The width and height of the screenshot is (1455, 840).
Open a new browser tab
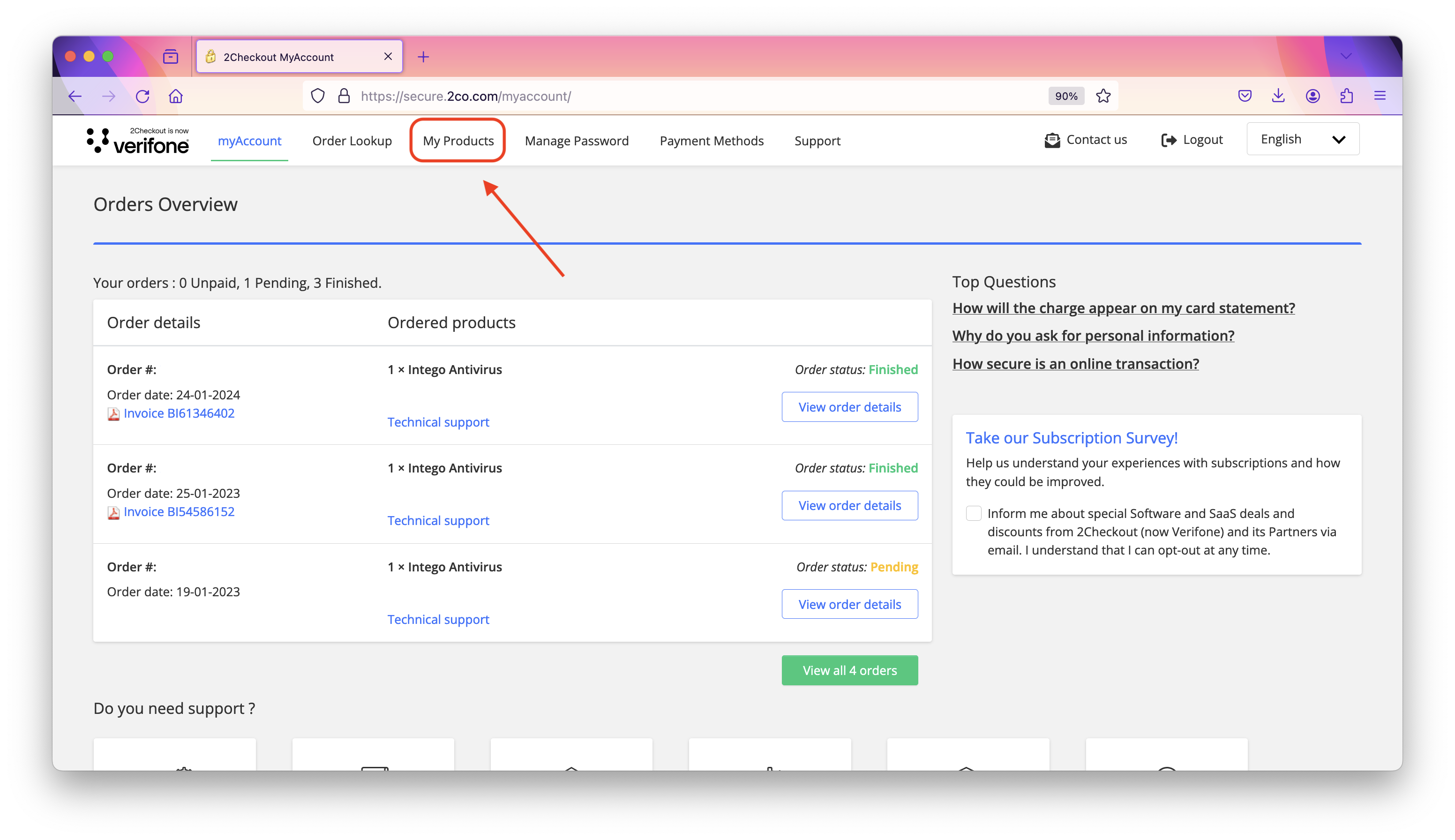pos(423,57)
